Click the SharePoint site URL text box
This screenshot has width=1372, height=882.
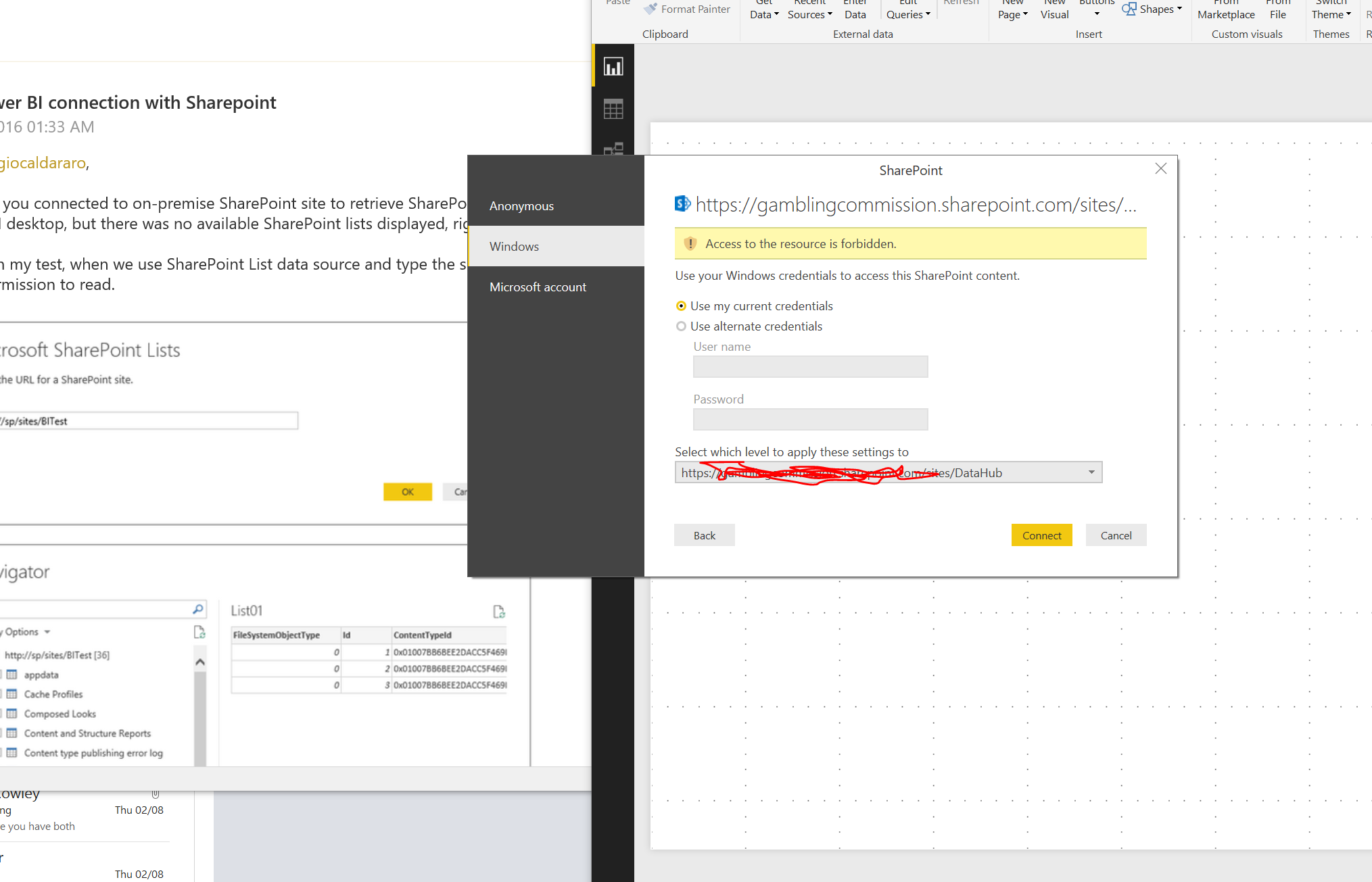pos(148,421)
